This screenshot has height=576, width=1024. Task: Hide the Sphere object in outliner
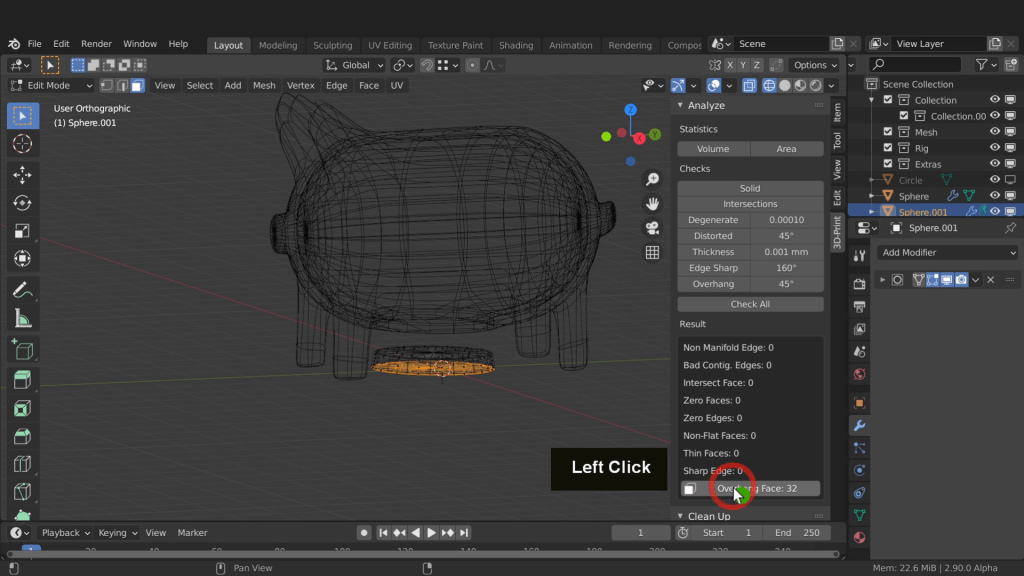coord(995,196)
